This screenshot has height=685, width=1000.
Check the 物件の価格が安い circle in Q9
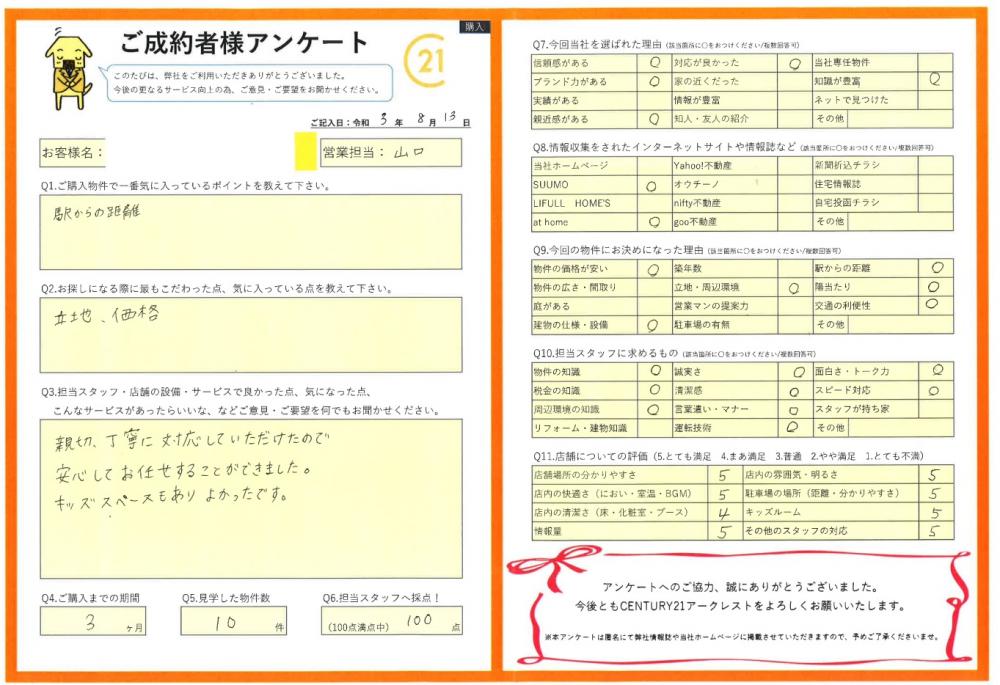pyautogui.click(x=653, y=269)
